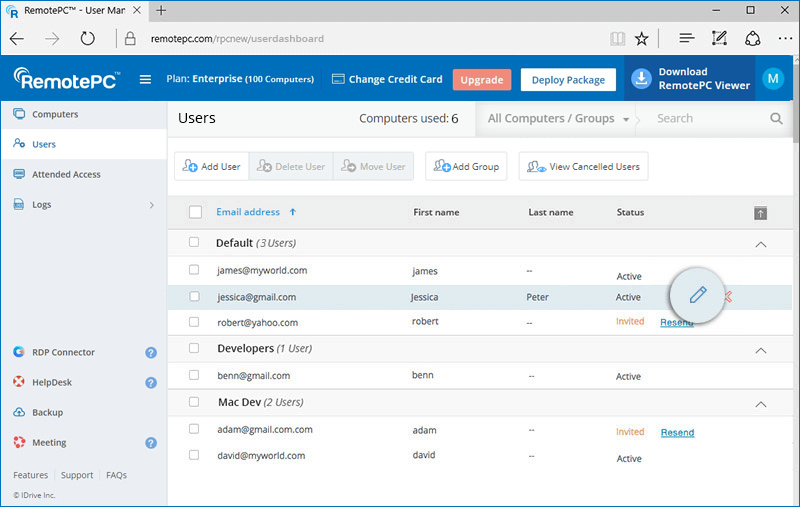This screenshot has width=800, height=507.
Task: Click the web note pen icon
Action: click(x=719, y=38)
